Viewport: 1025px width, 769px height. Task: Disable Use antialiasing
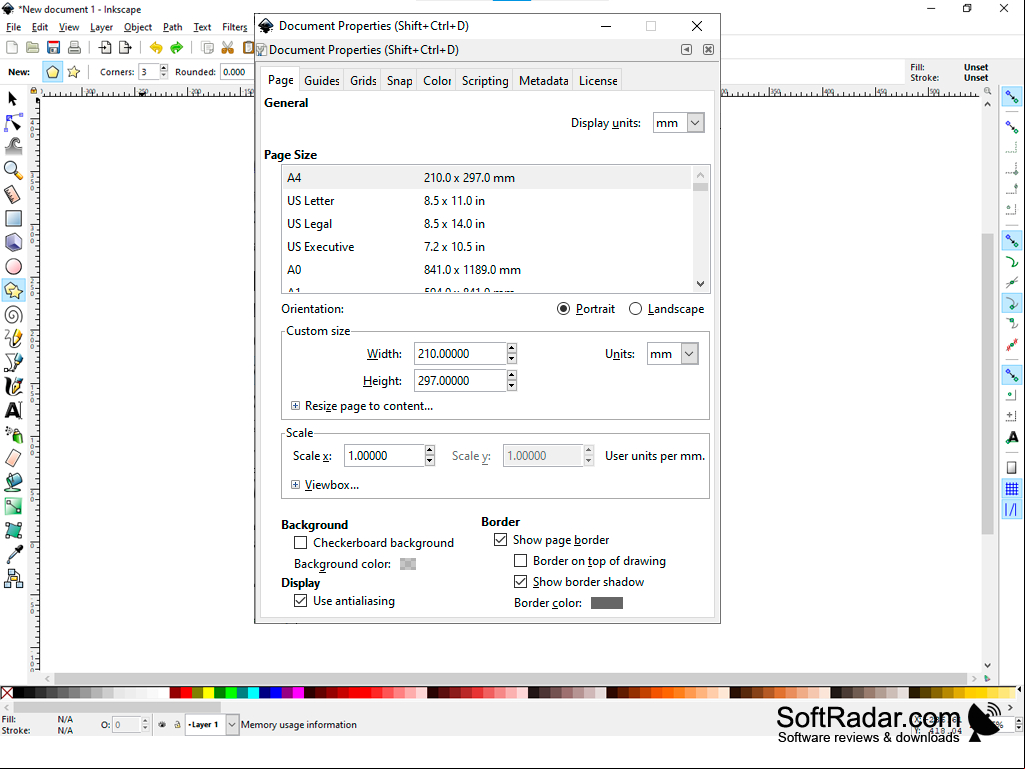[300, 600]
